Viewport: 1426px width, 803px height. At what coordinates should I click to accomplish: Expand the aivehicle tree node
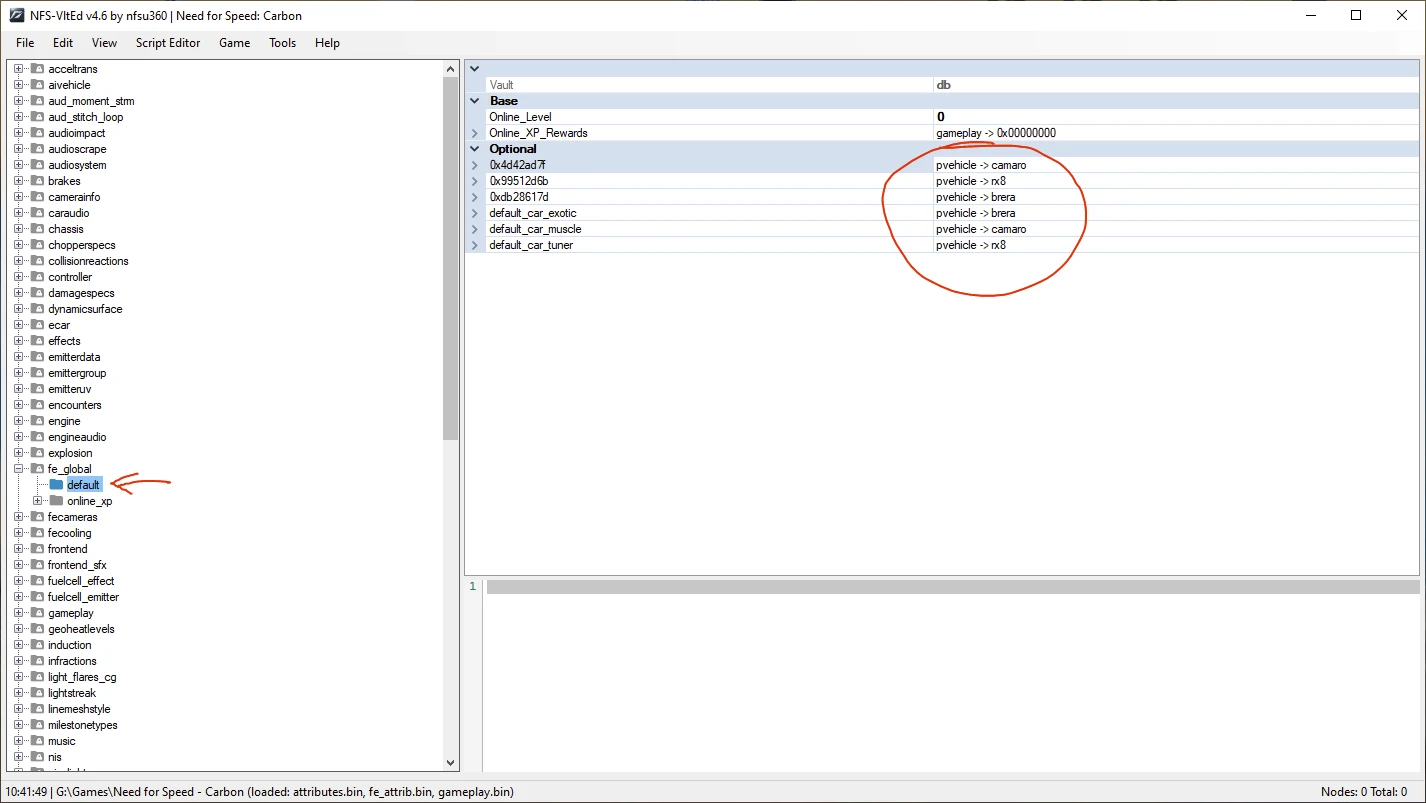(18, 85)
